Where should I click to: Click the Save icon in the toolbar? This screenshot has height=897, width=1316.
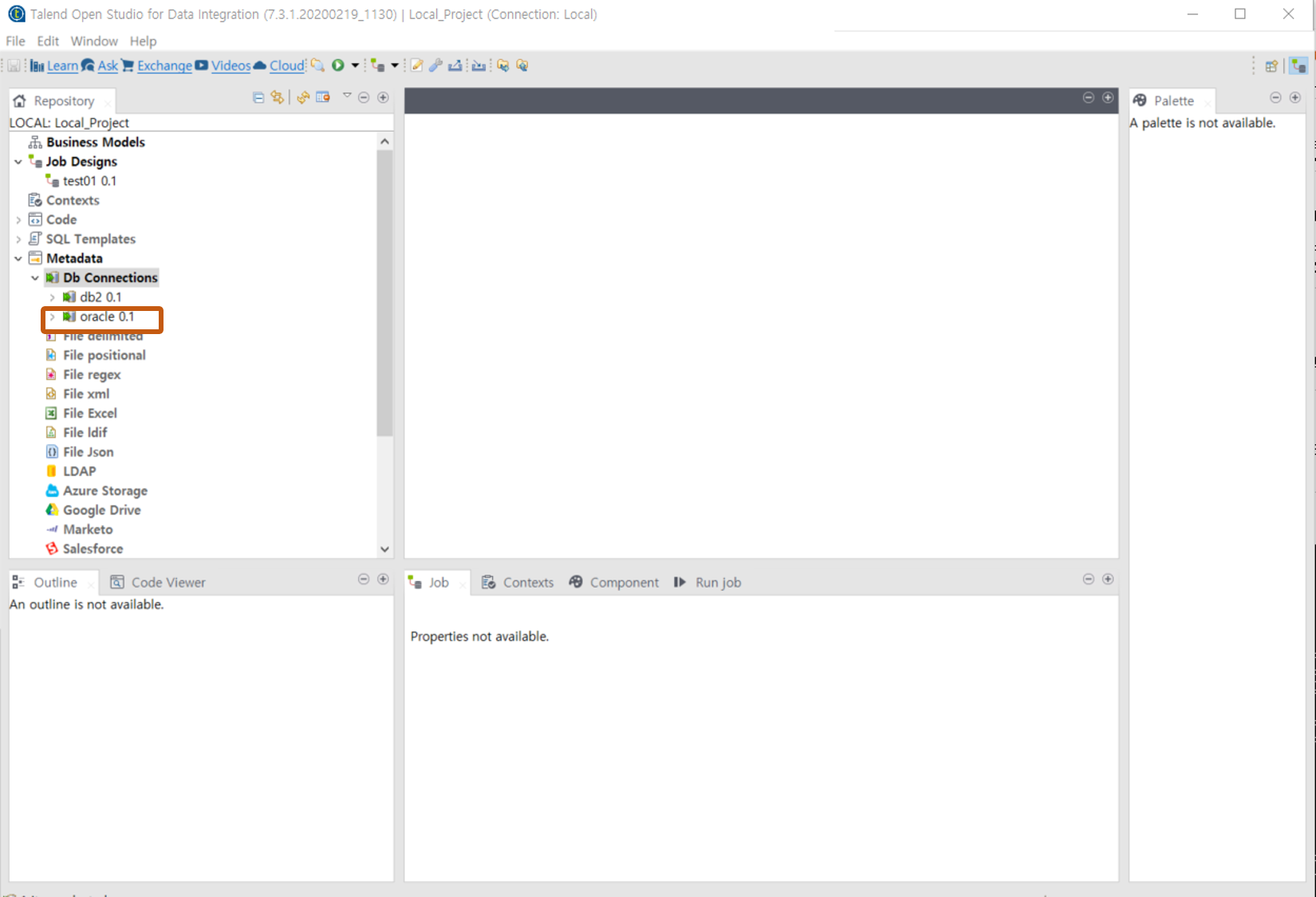pyautogui.click(x=14, y=65)
